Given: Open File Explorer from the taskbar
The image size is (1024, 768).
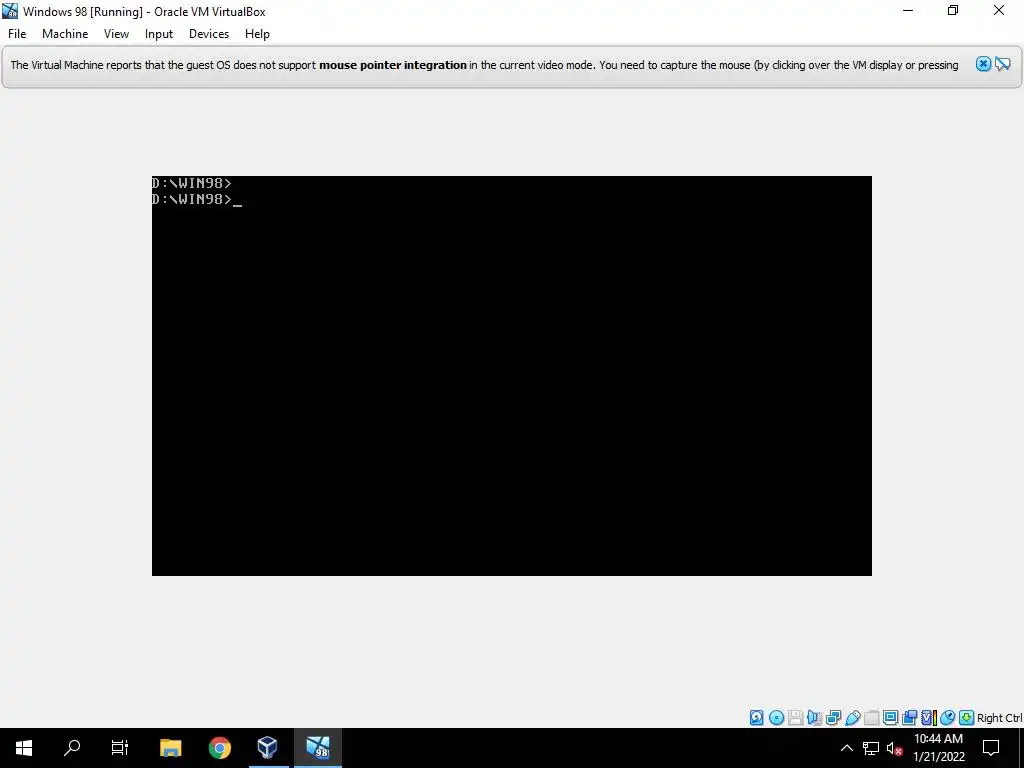Looking at the screenshot, I should point(170,748).
